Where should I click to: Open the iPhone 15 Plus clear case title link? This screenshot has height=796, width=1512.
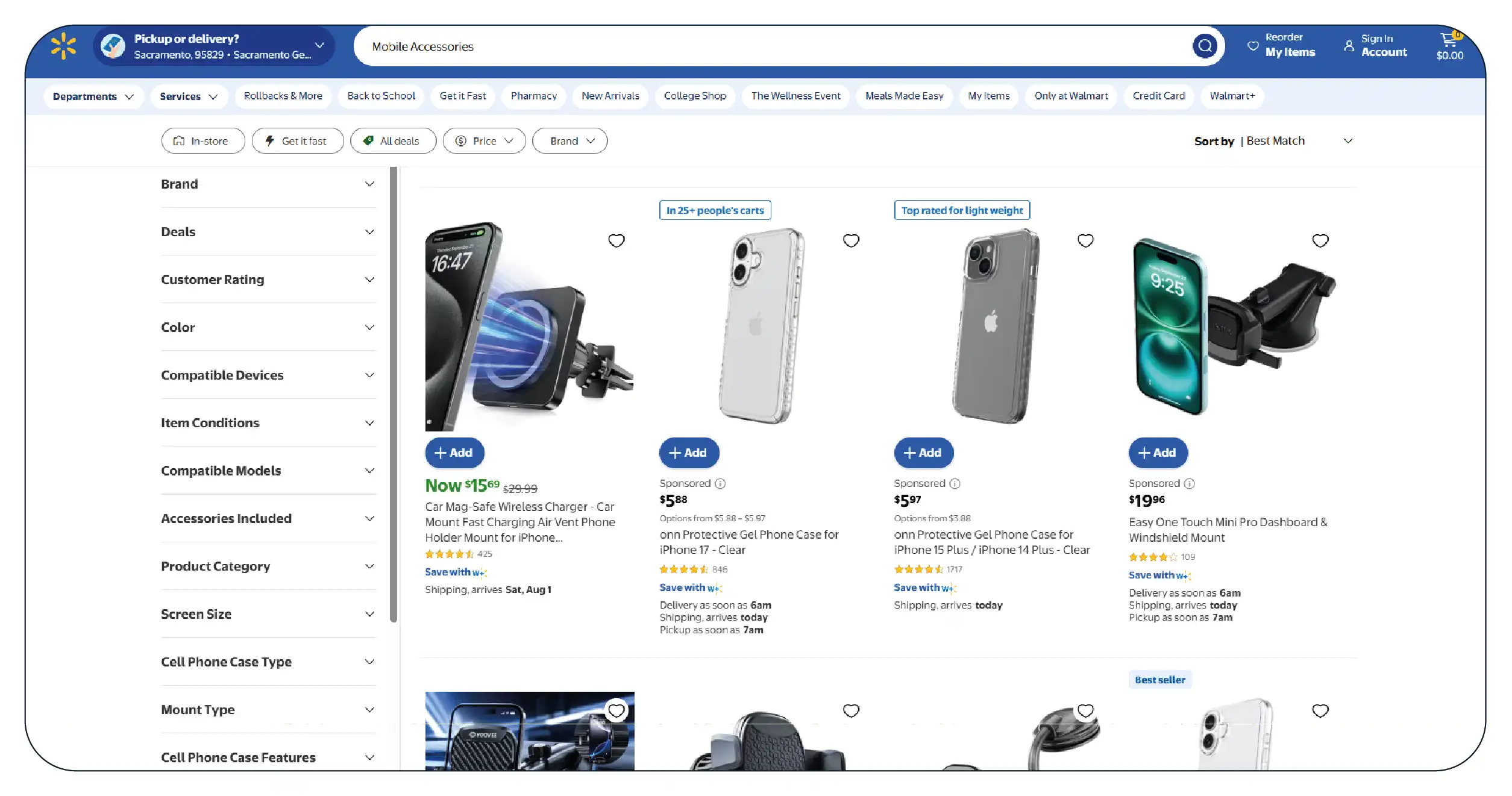(992, 542)
